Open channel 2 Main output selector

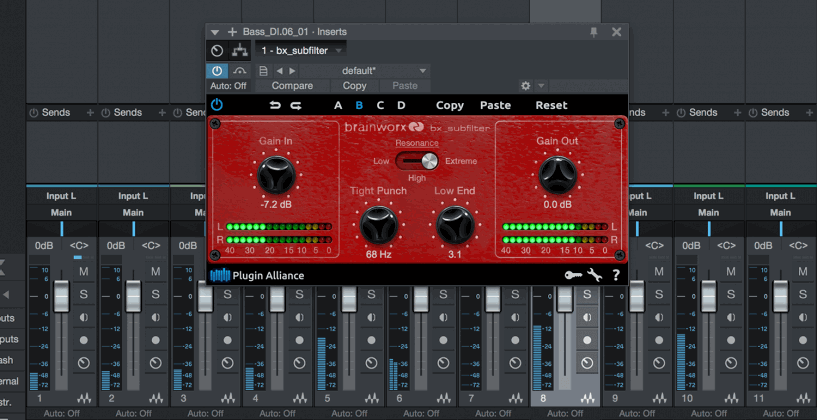coord(133,213)
